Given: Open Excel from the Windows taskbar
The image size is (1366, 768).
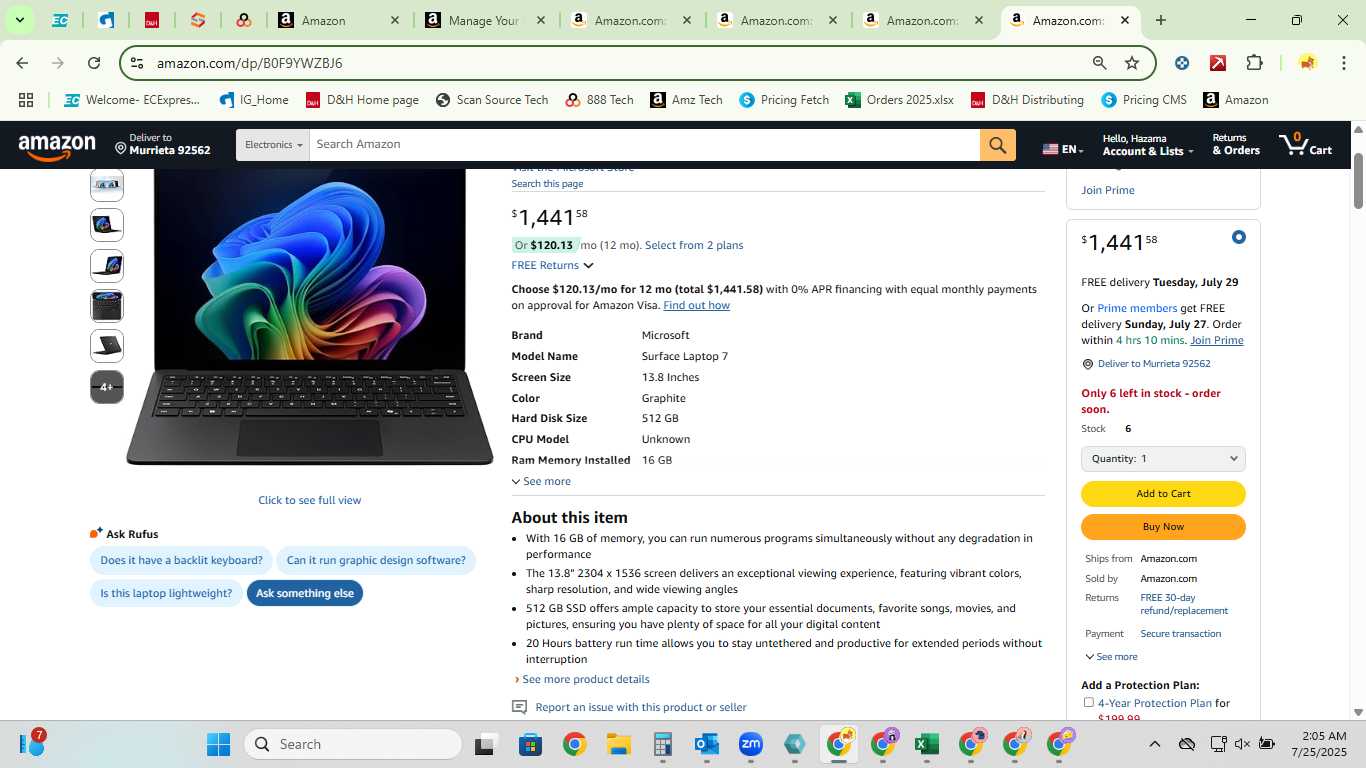Looking at the screenshot, I should (x=927, y=744).
